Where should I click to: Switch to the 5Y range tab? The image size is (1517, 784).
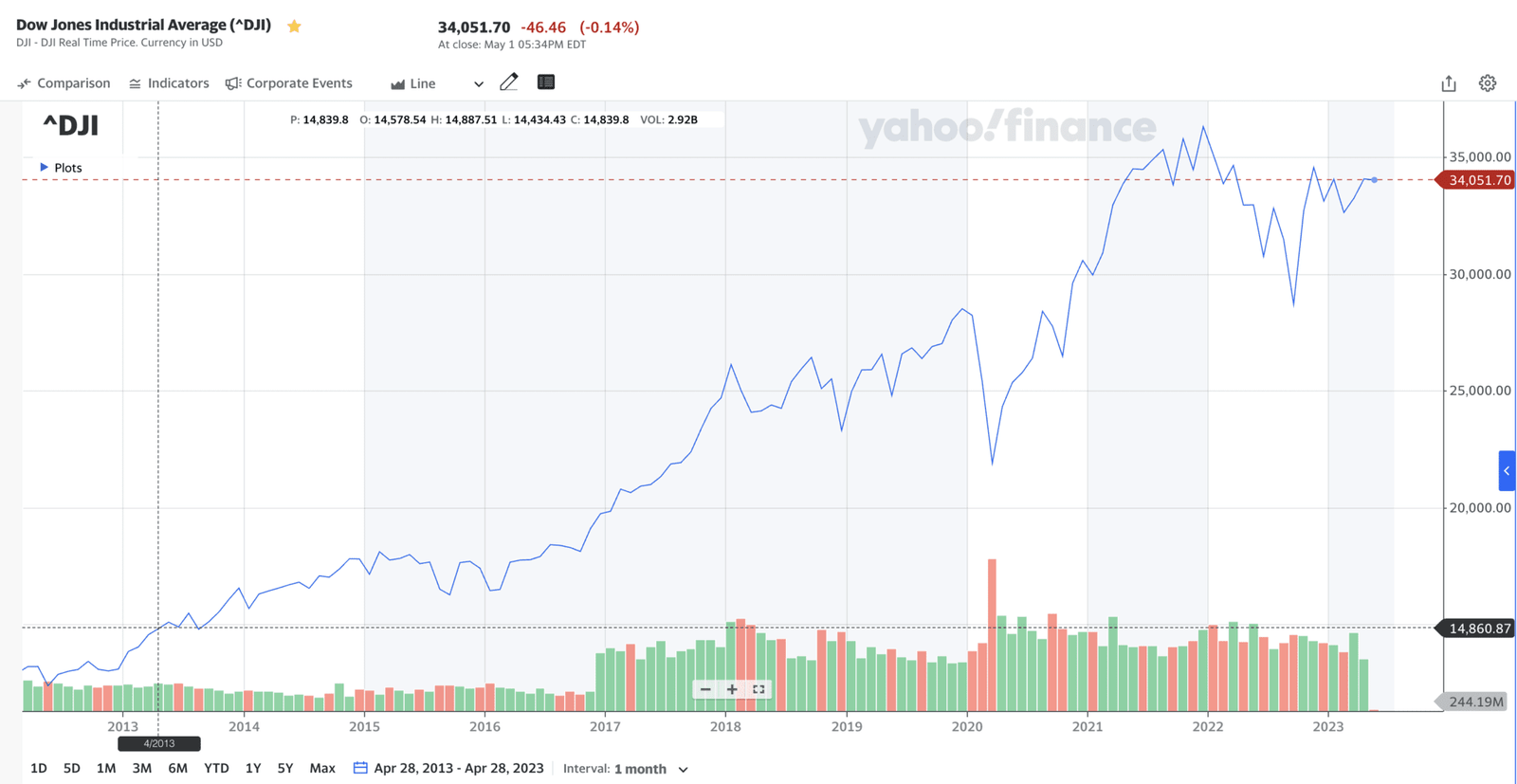(x=285, y=768)
